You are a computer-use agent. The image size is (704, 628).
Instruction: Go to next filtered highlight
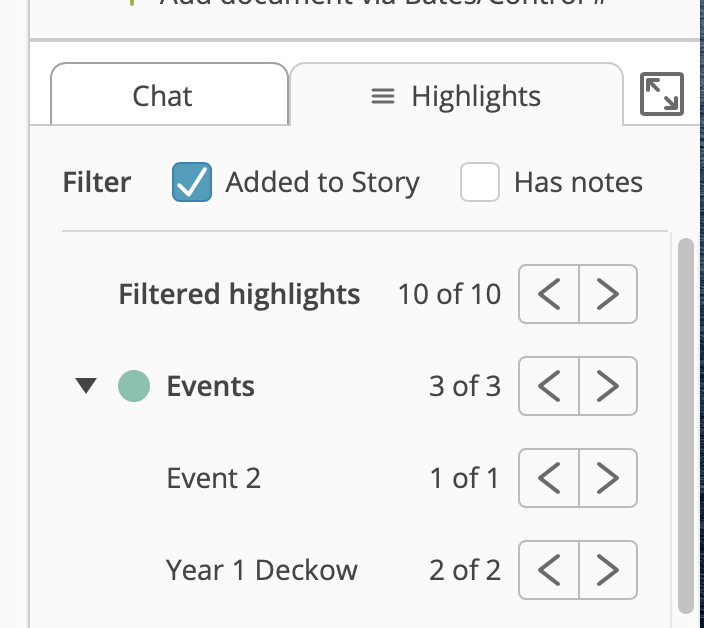[608, 294]
